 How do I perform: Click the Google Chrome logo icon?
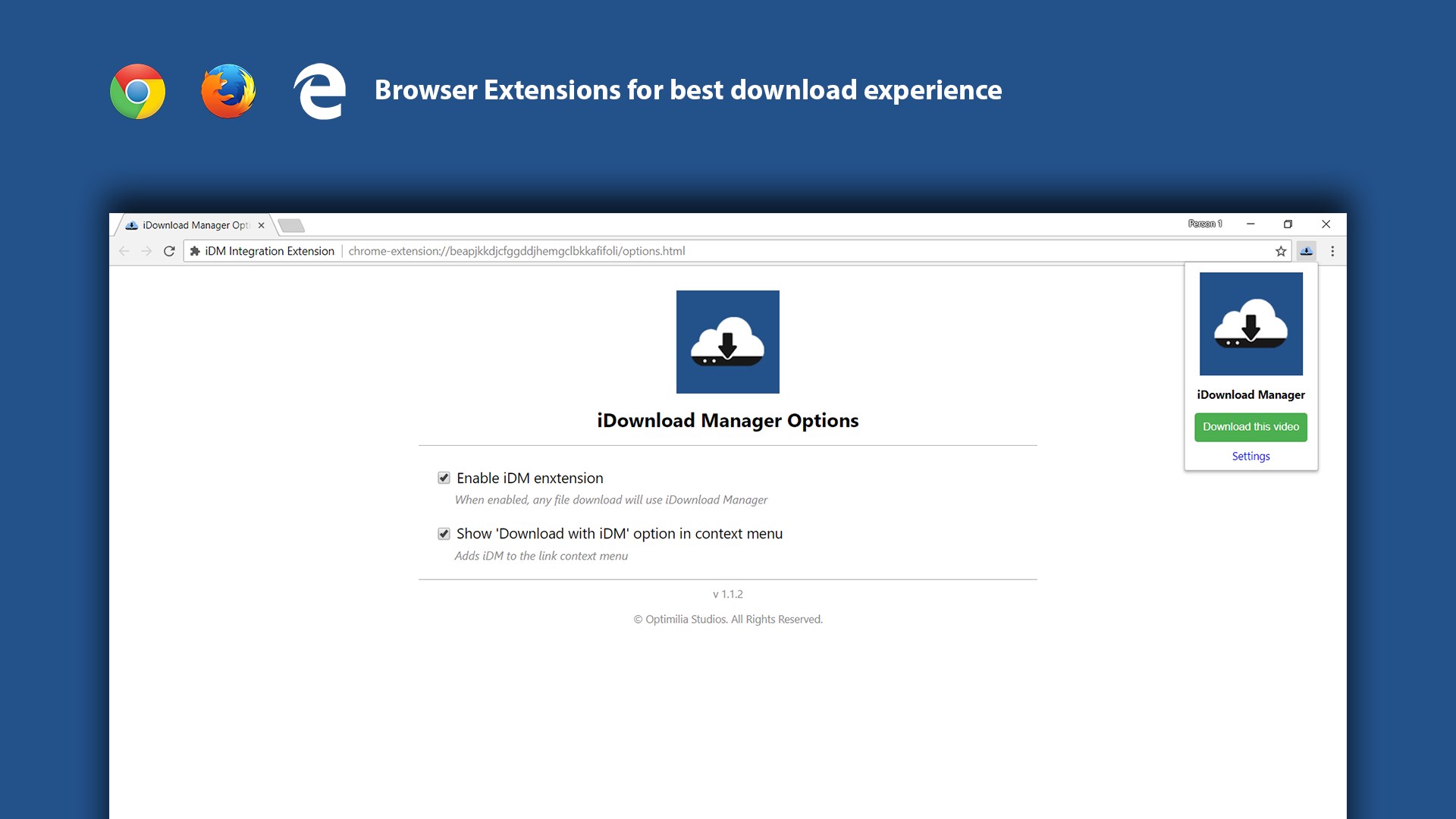tap(137, 92)
